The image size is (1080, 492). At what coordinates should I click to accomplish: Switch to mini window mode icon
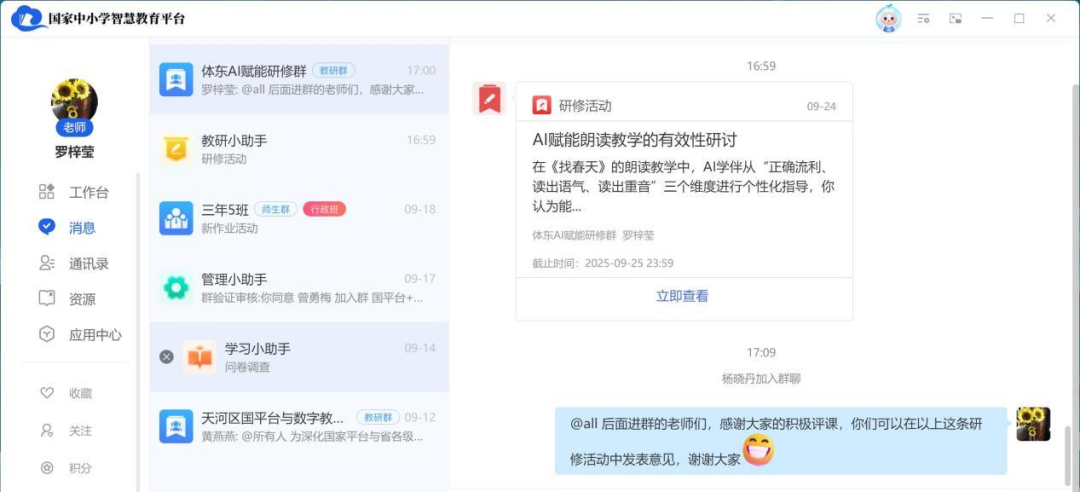955,18
